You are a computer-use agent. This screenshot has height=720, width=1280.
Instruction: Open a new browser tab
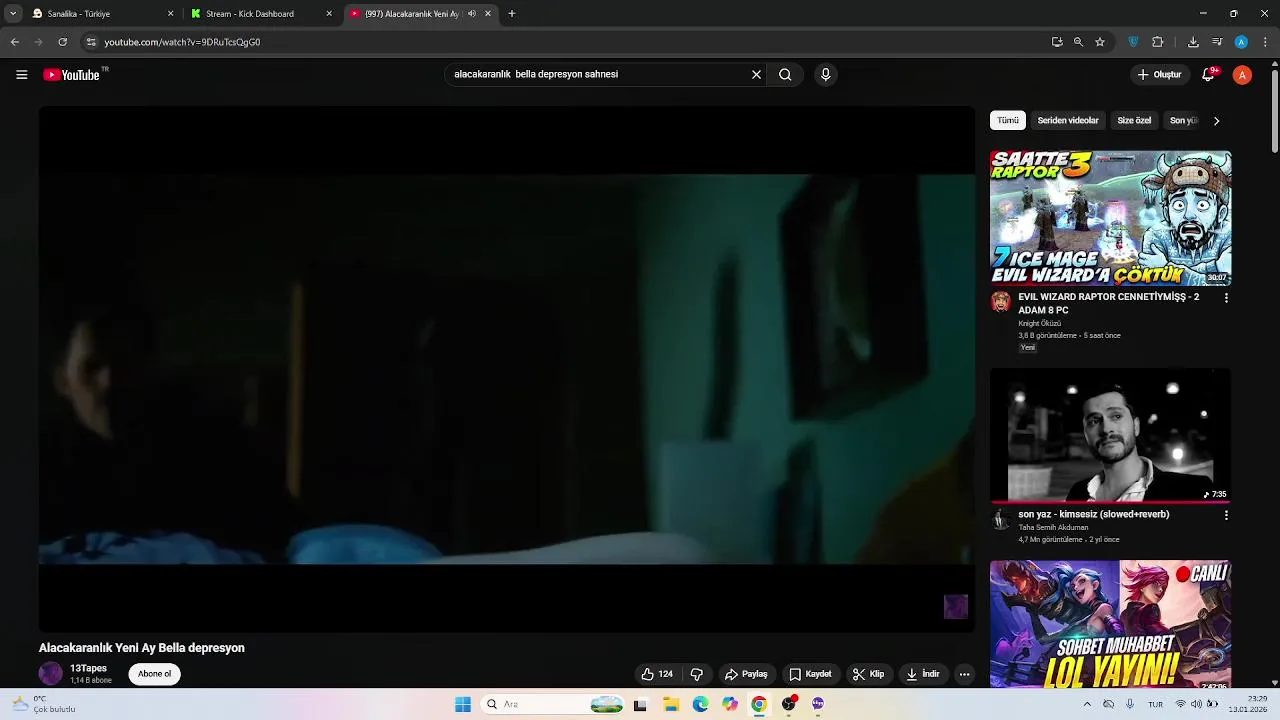[512, 14]
